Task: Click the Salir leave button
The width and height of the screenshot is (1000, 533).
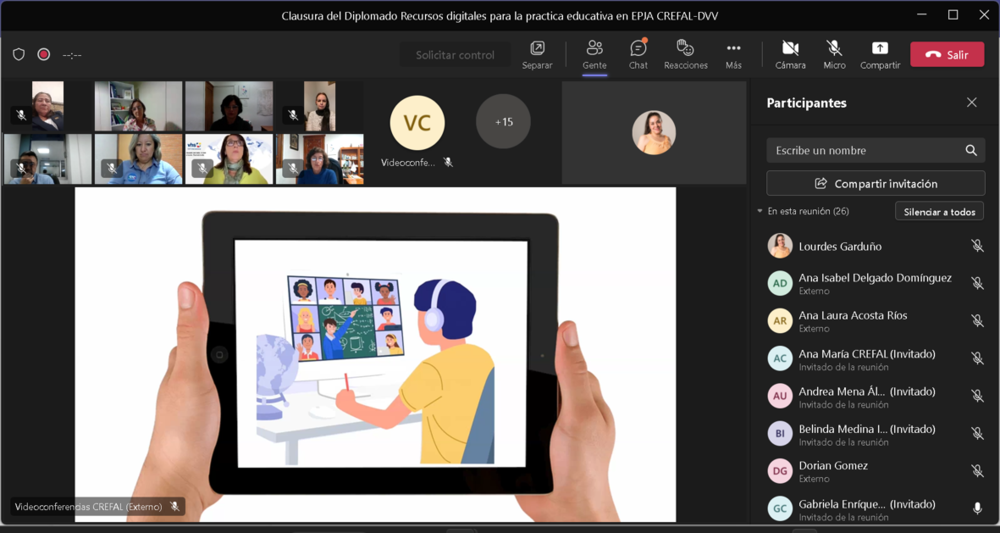Action: click(946, 55)
